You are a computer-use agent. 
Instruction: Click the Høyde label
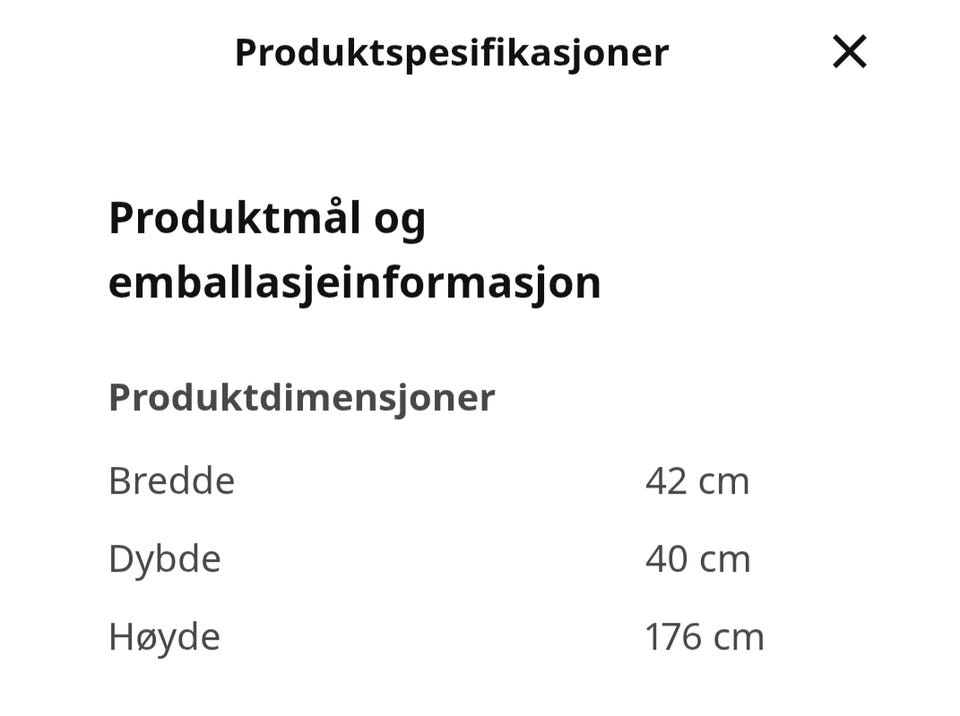[x=164, y=637]
